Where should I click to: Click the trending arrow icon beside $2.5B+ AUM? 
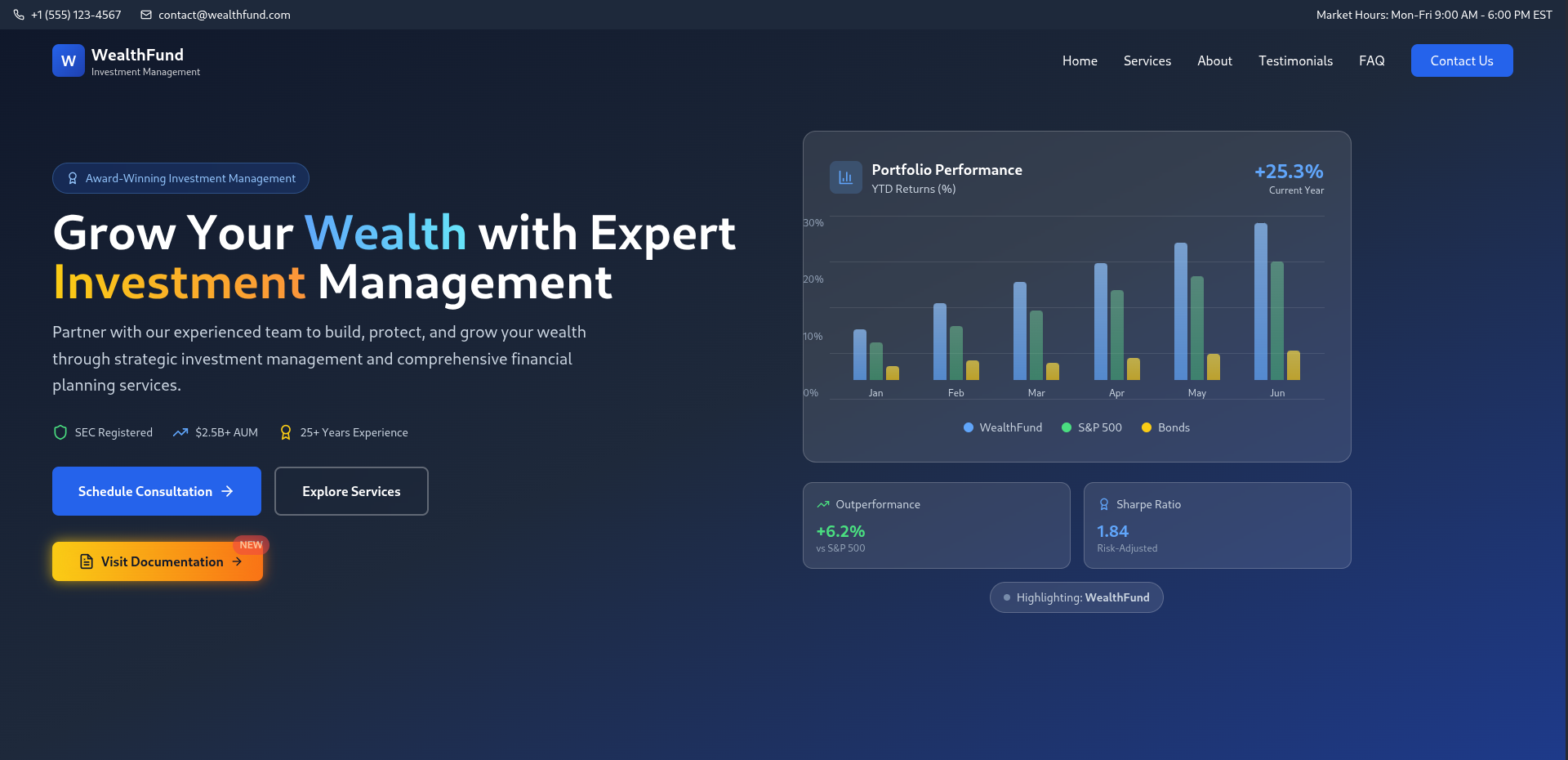[180, 432]
